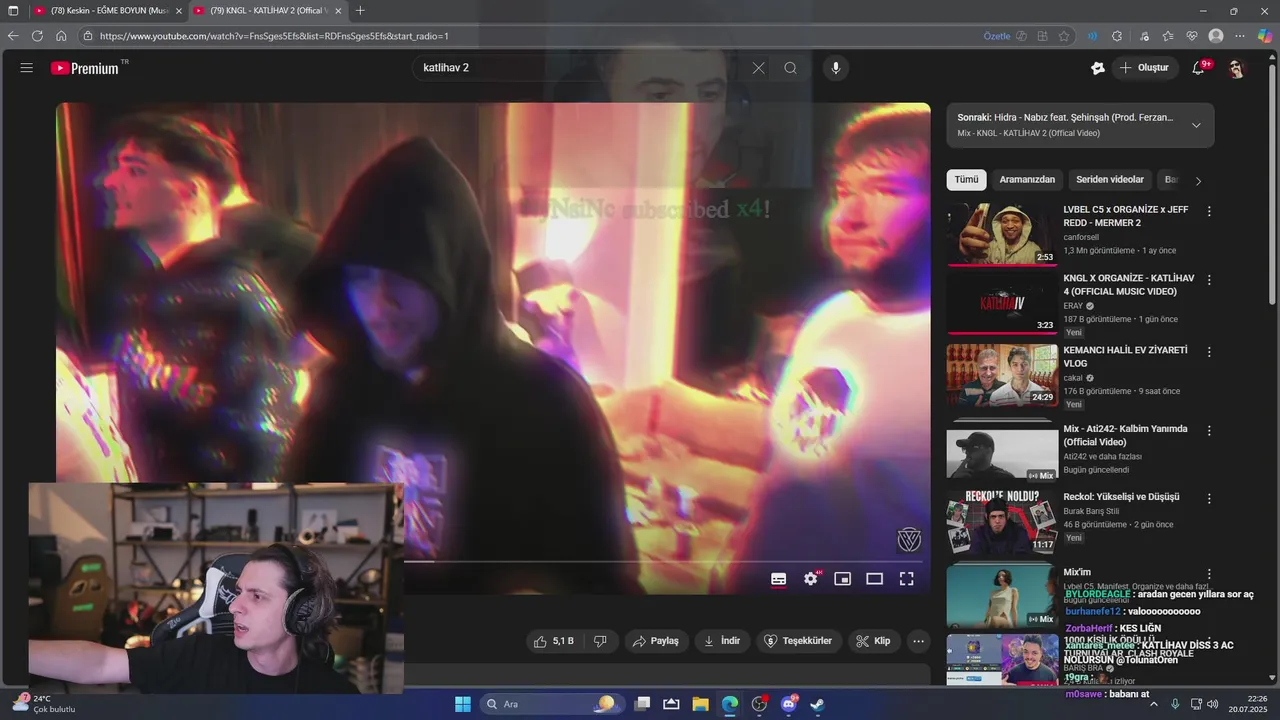Expand the Sonraki mix playlist panel

tap(1196, 125)
